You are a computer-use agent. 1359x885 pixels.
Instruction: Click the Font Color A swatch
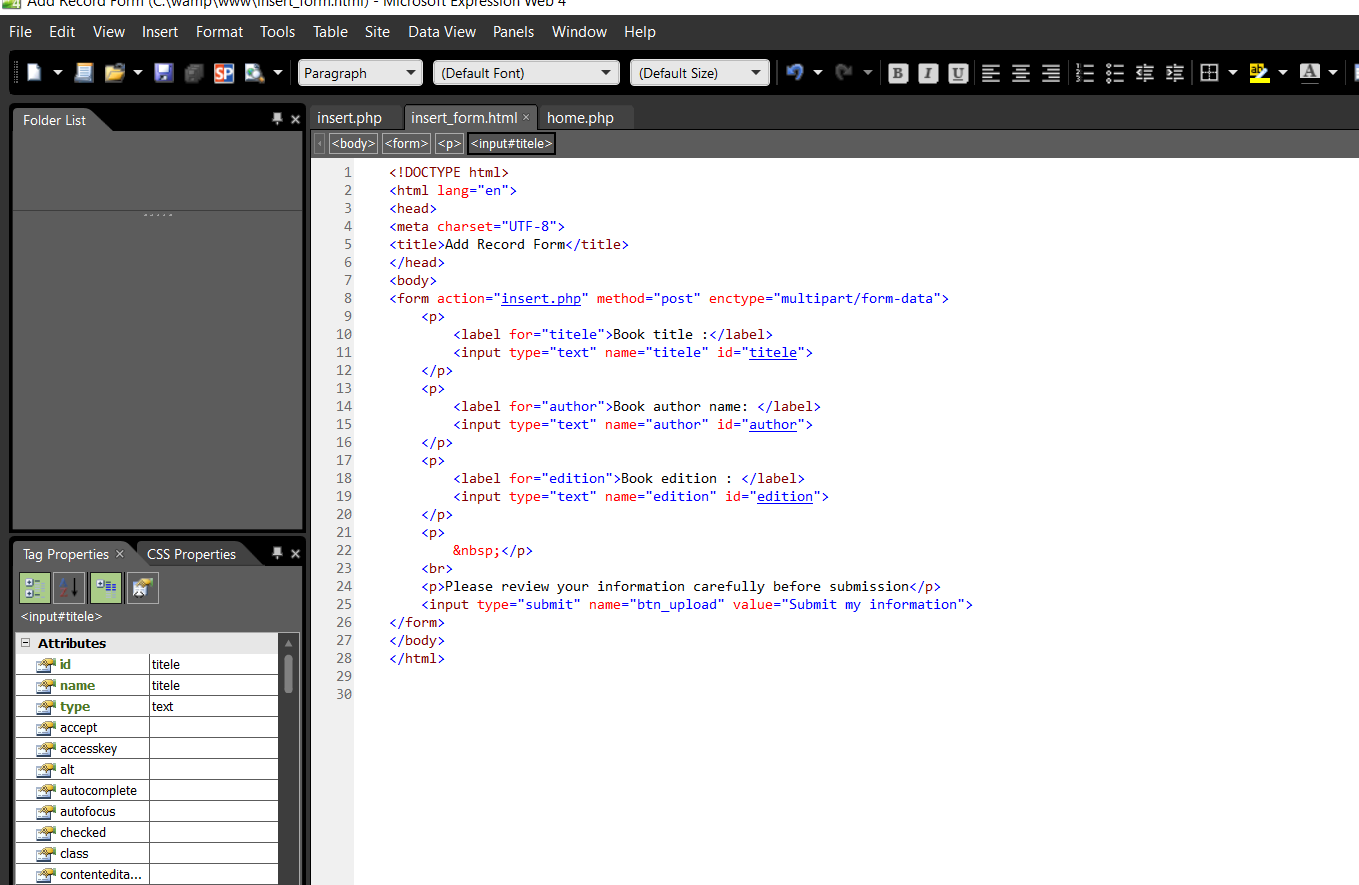point(1309,73)
